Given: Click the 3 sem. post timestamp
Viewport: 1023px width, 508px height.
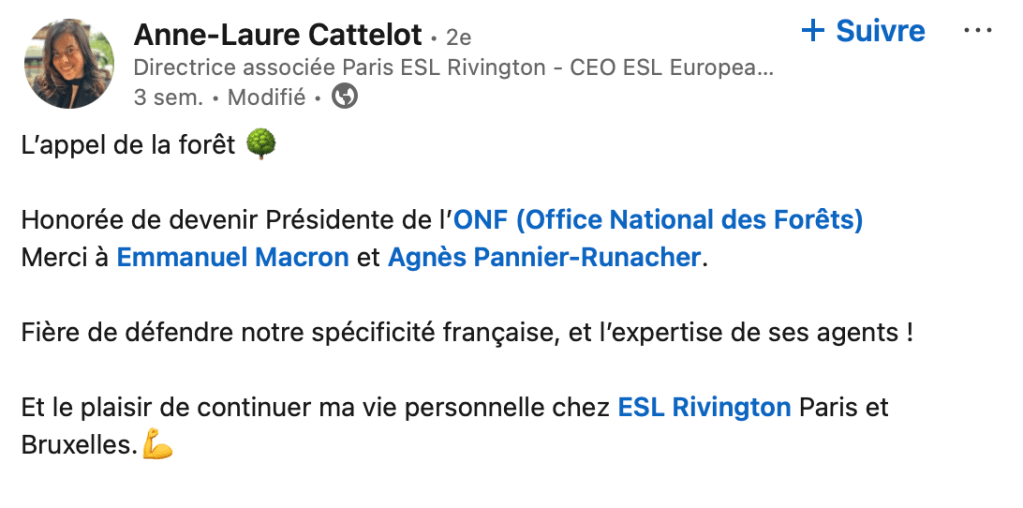Looking at the screenshot, I should click(x=168, y=97).
